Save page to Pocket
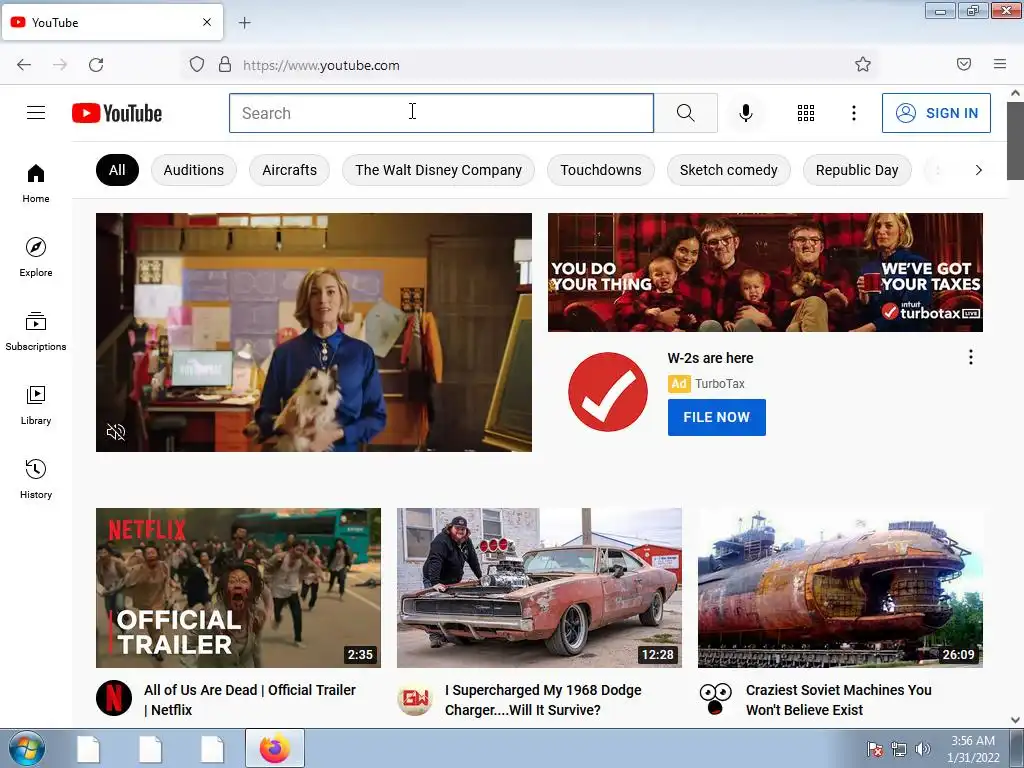Screen dimensions: 1024x768 [964, 64]
